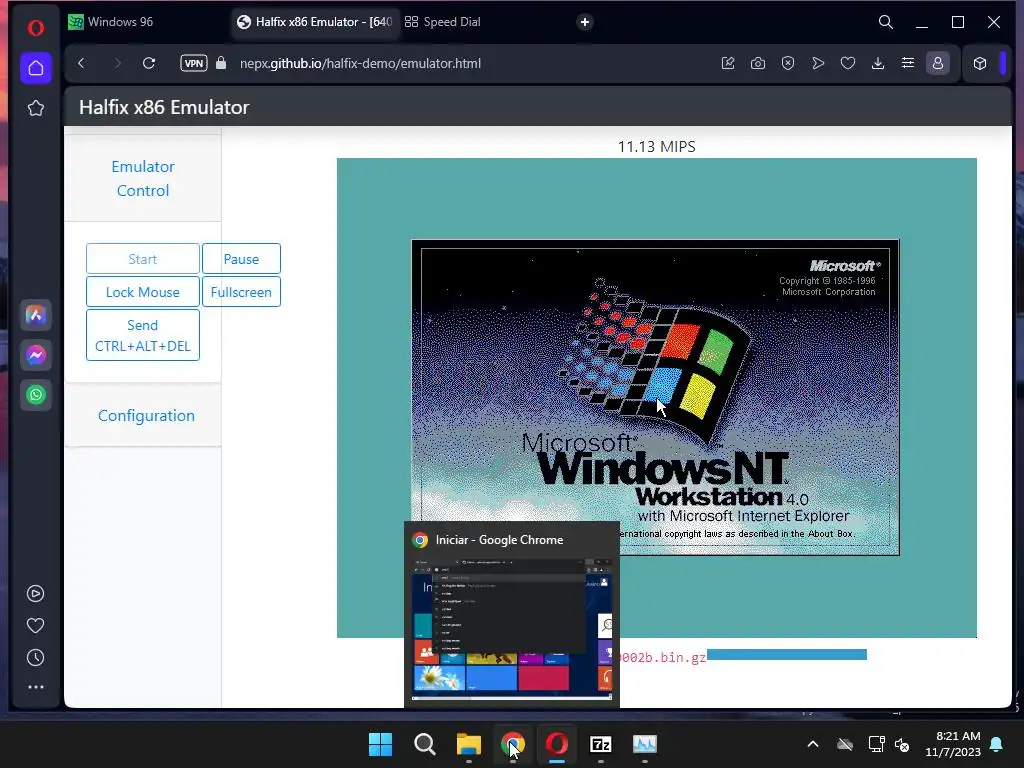Open the heart pinboards sidebar icon
1024x768 pixels.
[x=35, y=626]
